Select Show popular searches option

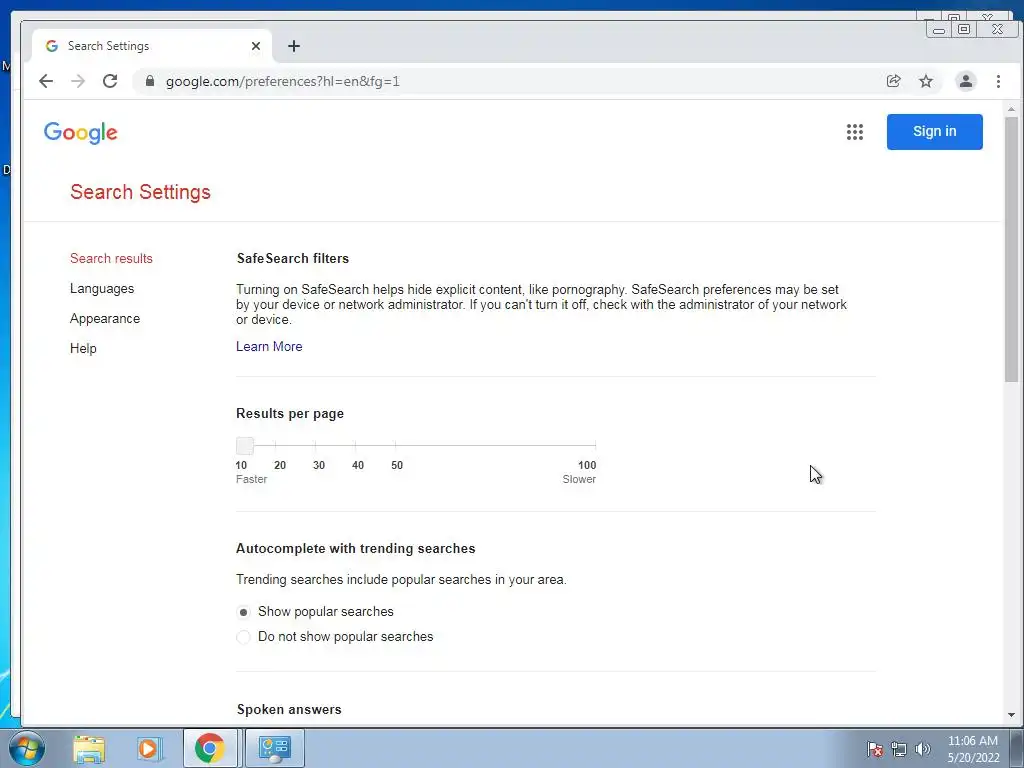coord(243,612)
